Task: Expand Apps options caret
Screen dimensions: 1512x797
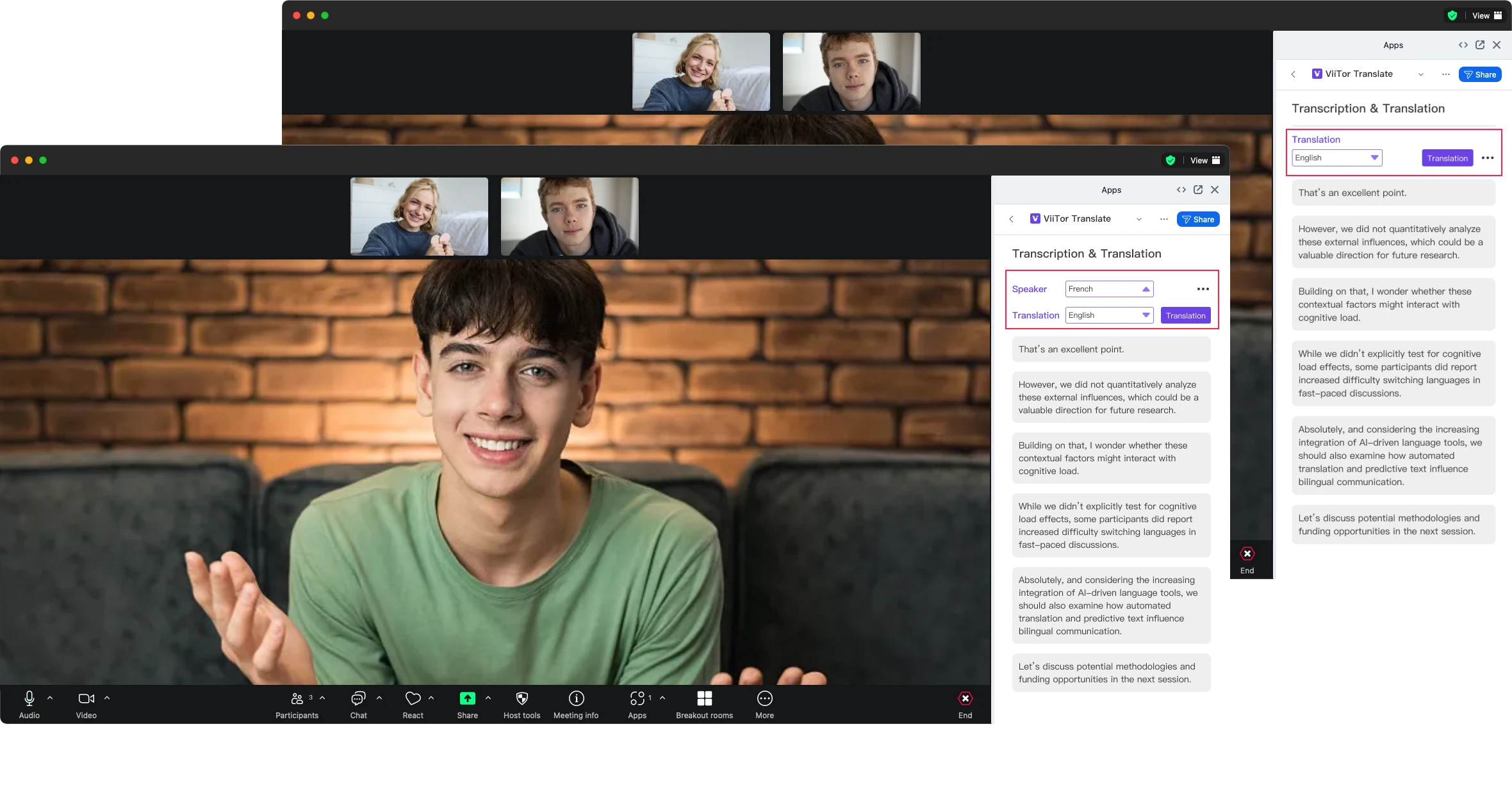Action: pos(662,698)
